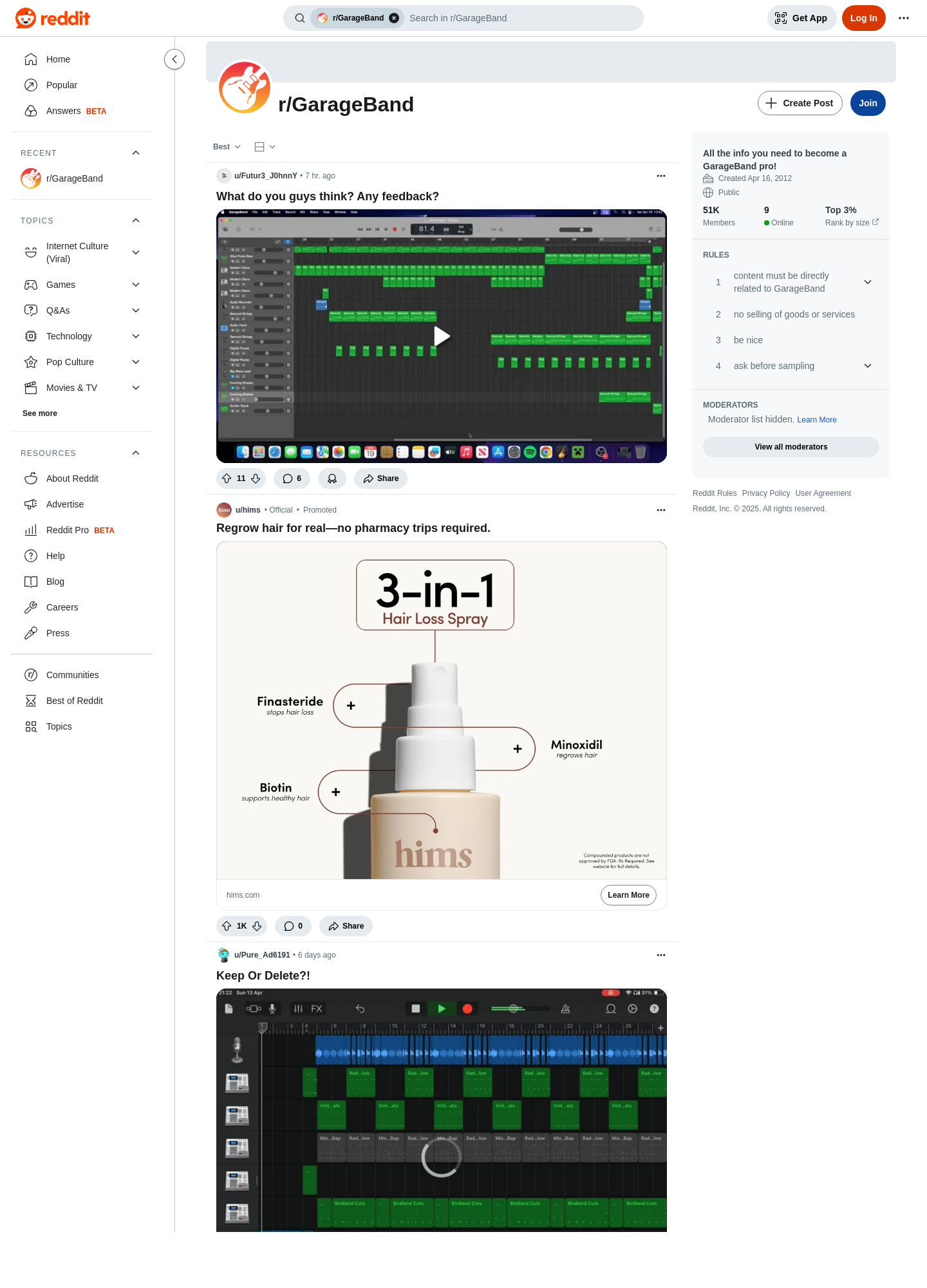Open About Reddit in the sidebar
This screenshot has height=1288, width=927.
click(81, 478)
